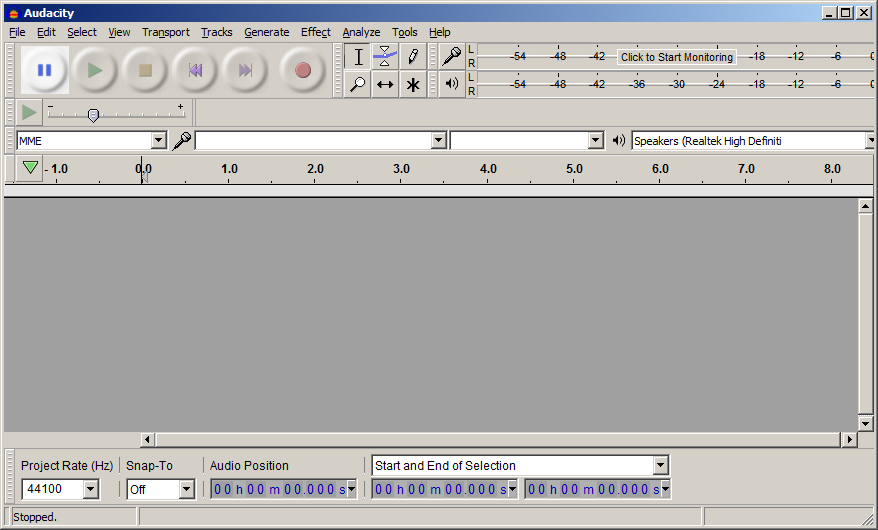878x530 pixels.
Task: Open the Select menu
Action: pos(82,32)
